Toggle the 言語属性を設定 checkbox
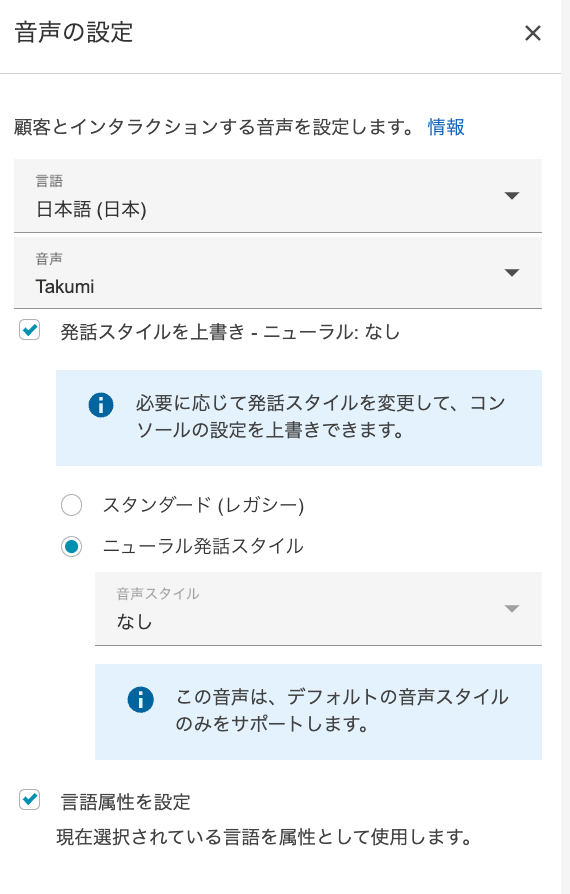This screenshot has width=570, height=894. tap(30, 799)
